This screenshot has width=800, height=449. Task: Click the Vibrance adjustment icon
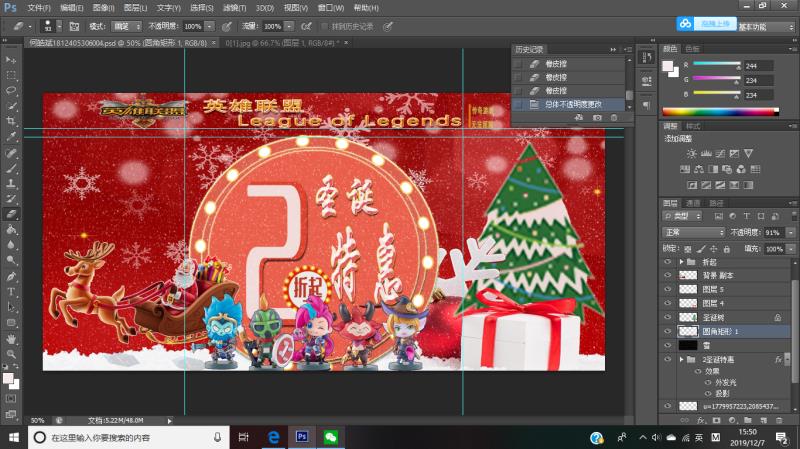[x=748, y=154]
